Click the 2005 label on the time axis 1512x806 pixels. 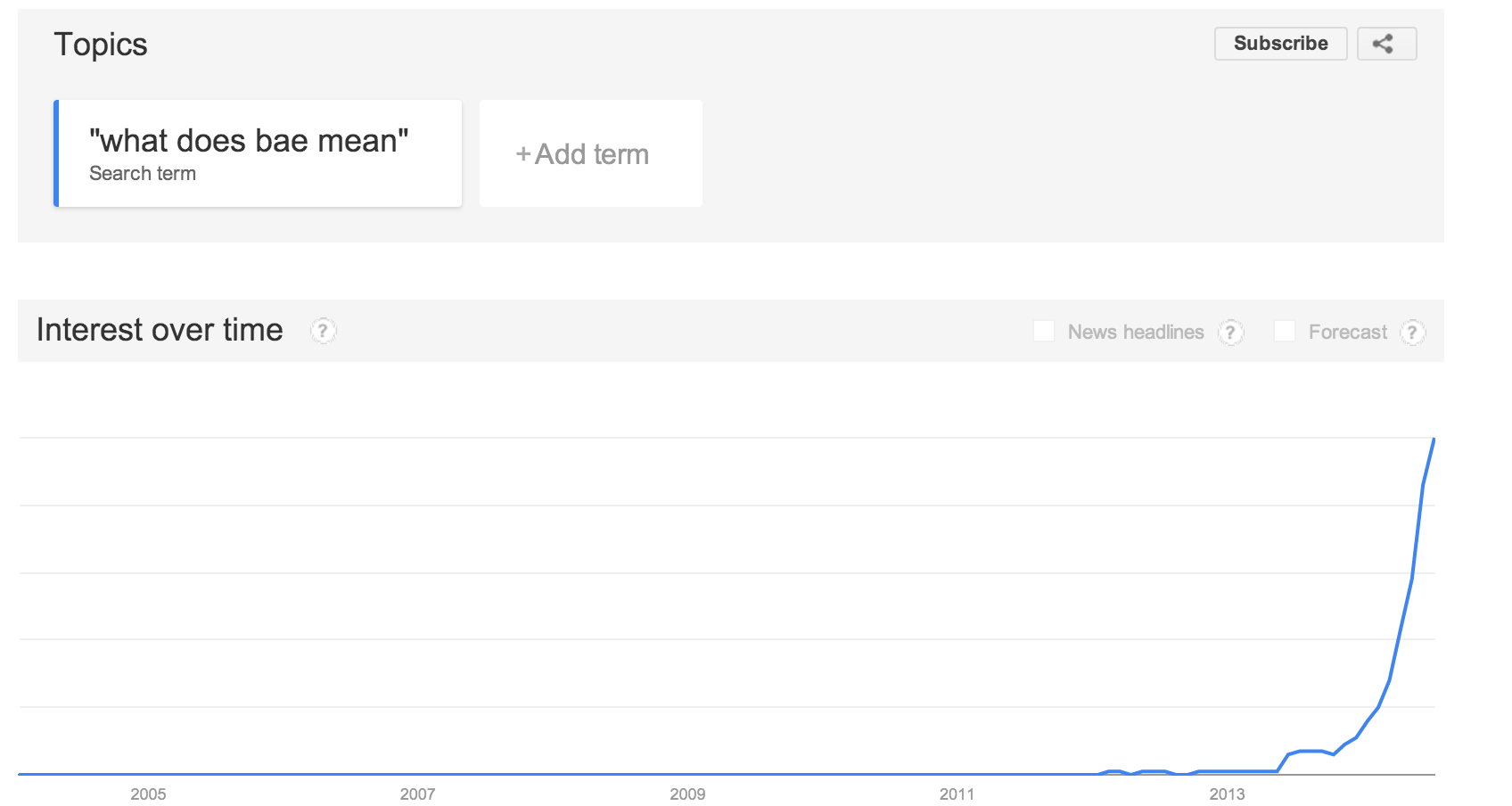coord(148,794)
